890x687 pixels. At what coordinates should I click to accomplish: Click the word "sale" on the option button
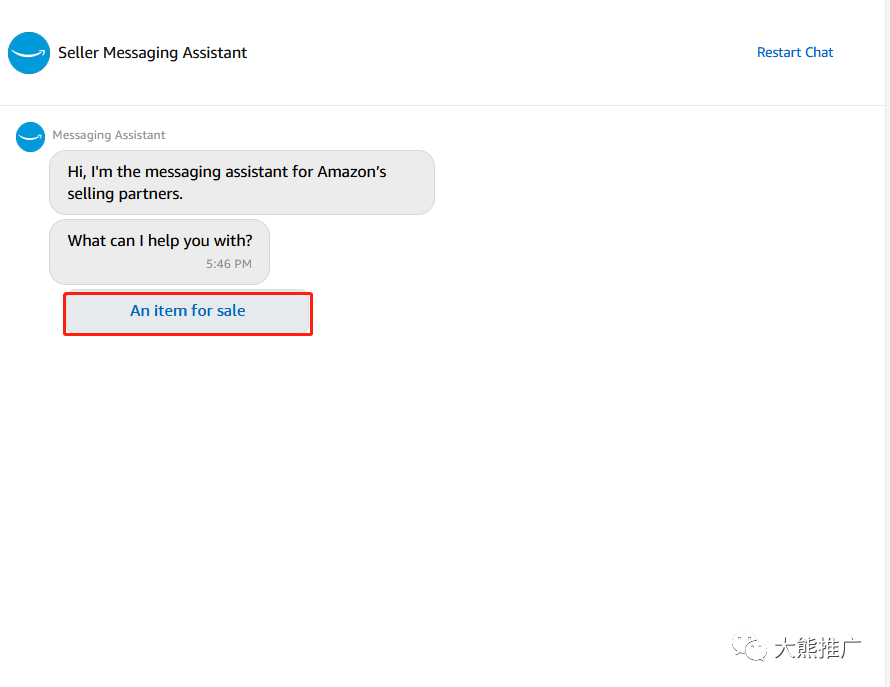click(x=231, y=311)
